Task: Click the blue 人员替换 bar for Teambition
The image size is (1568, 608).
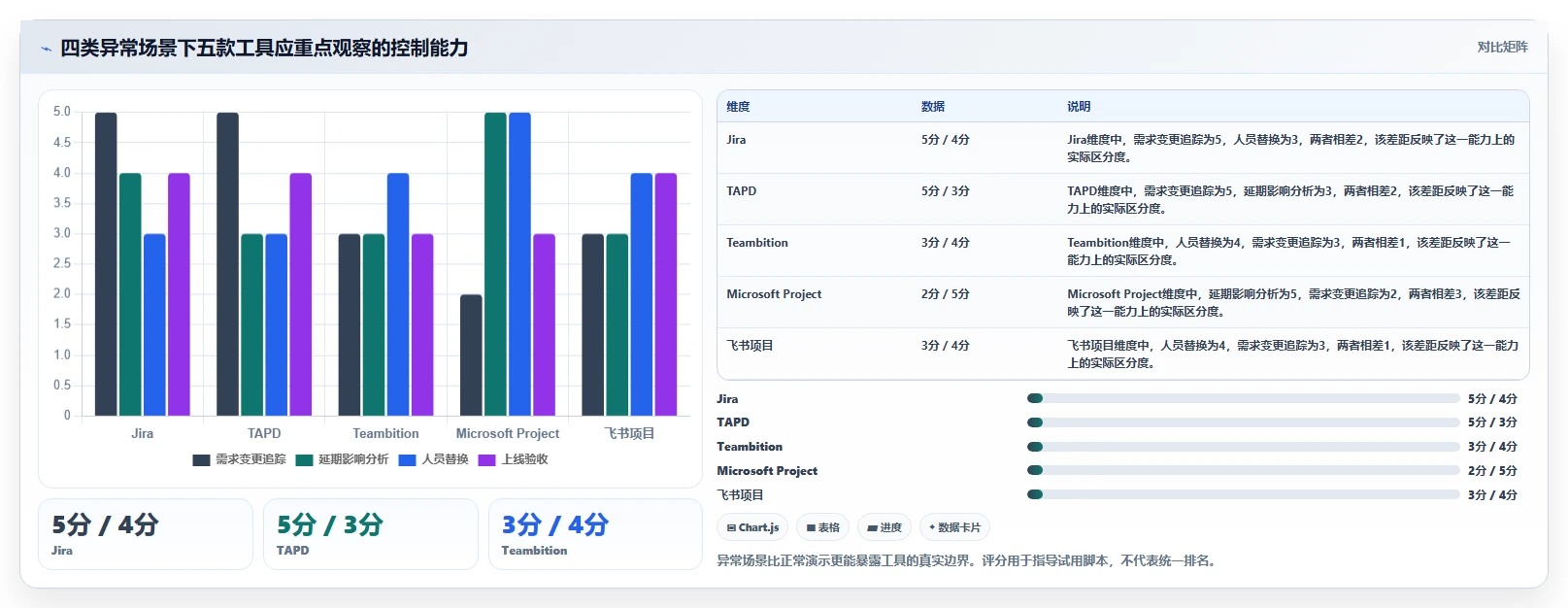Action: (x=398, y=294)
